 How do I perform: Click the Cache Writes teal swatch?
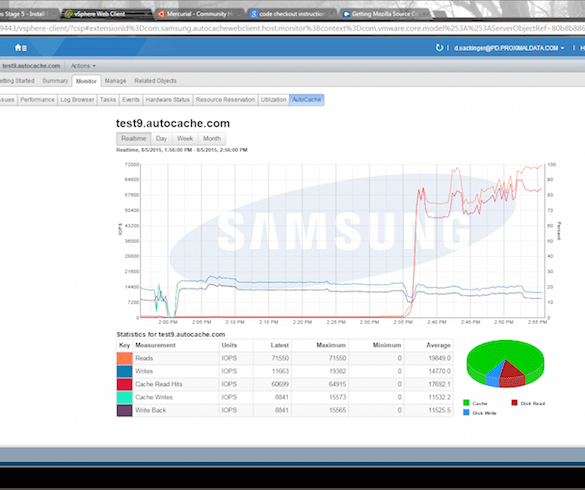tap(124, 397)
